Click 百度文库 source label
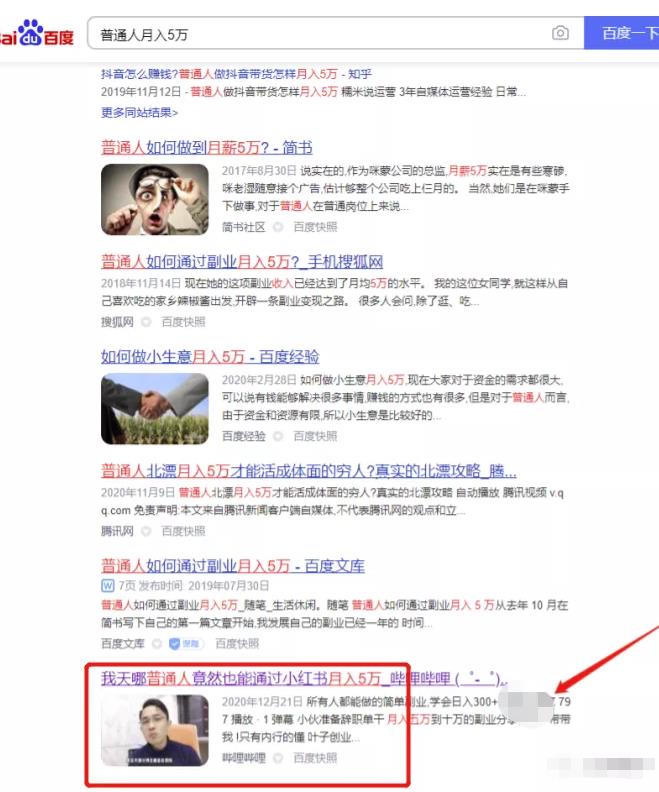This screenshot has height=792, width=659. pos(123,644)
